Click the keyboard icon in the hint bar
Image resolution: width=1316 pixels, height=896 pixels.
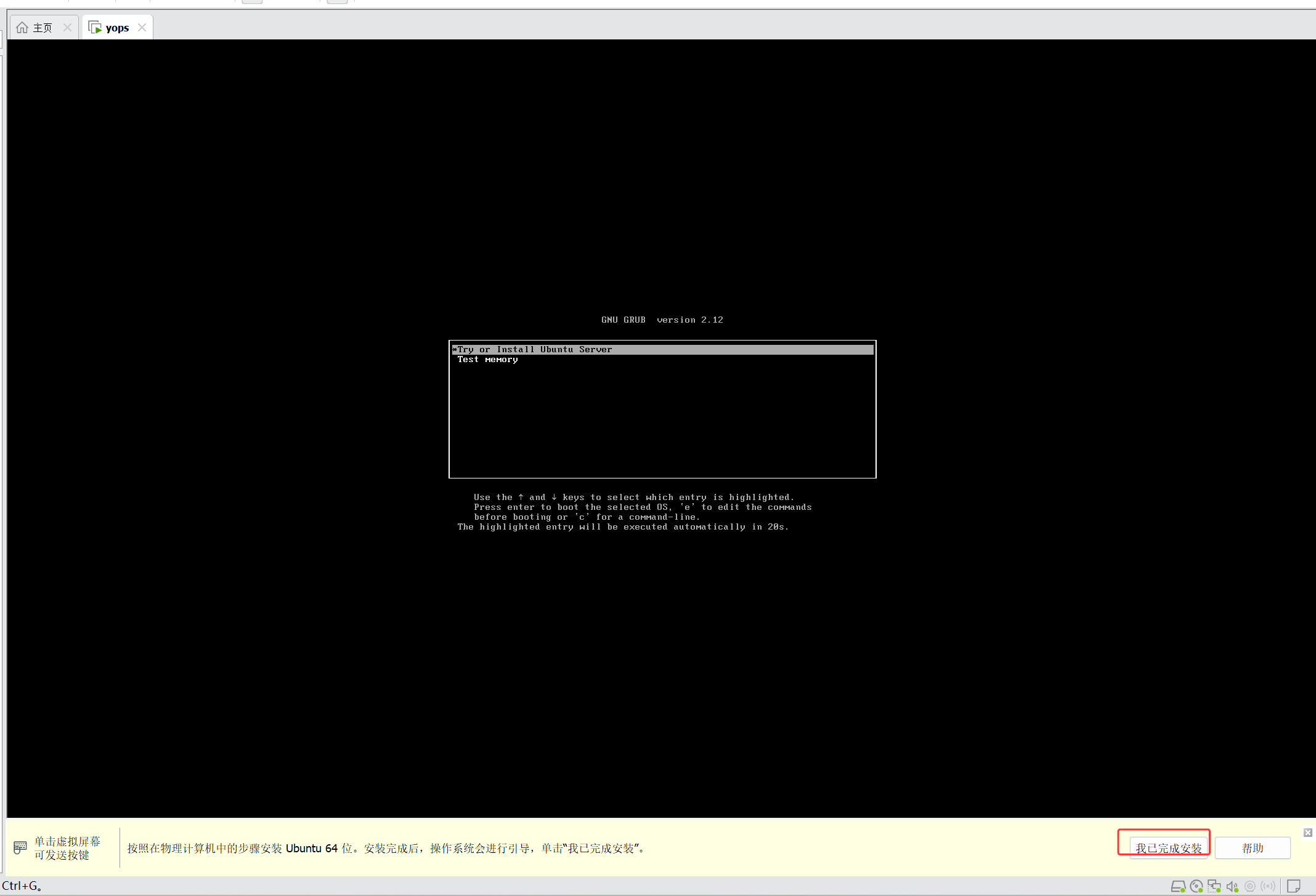tap(20, 848)
